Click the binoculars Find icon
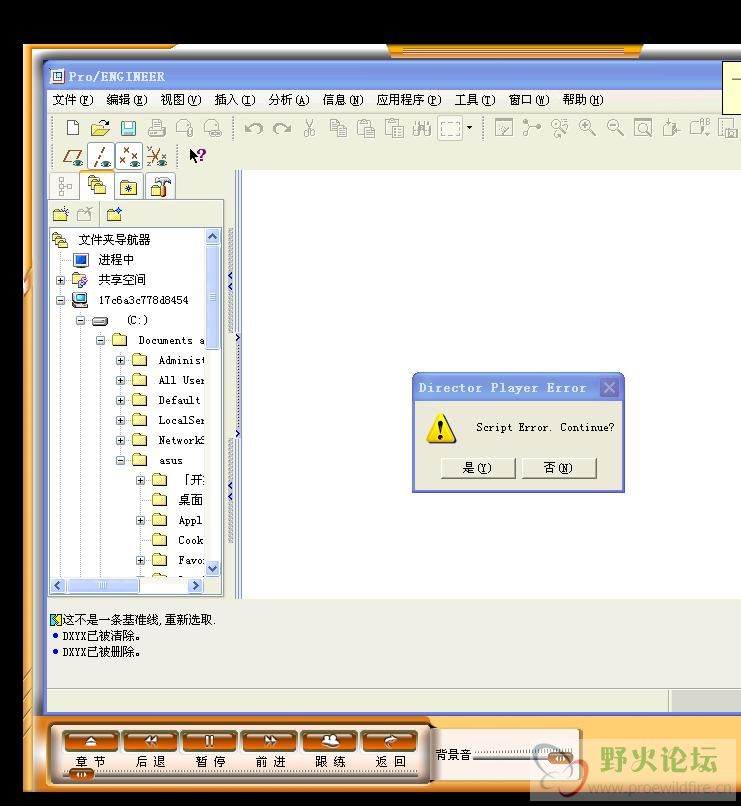The image size is (741, 806). [x=422, y=128]
